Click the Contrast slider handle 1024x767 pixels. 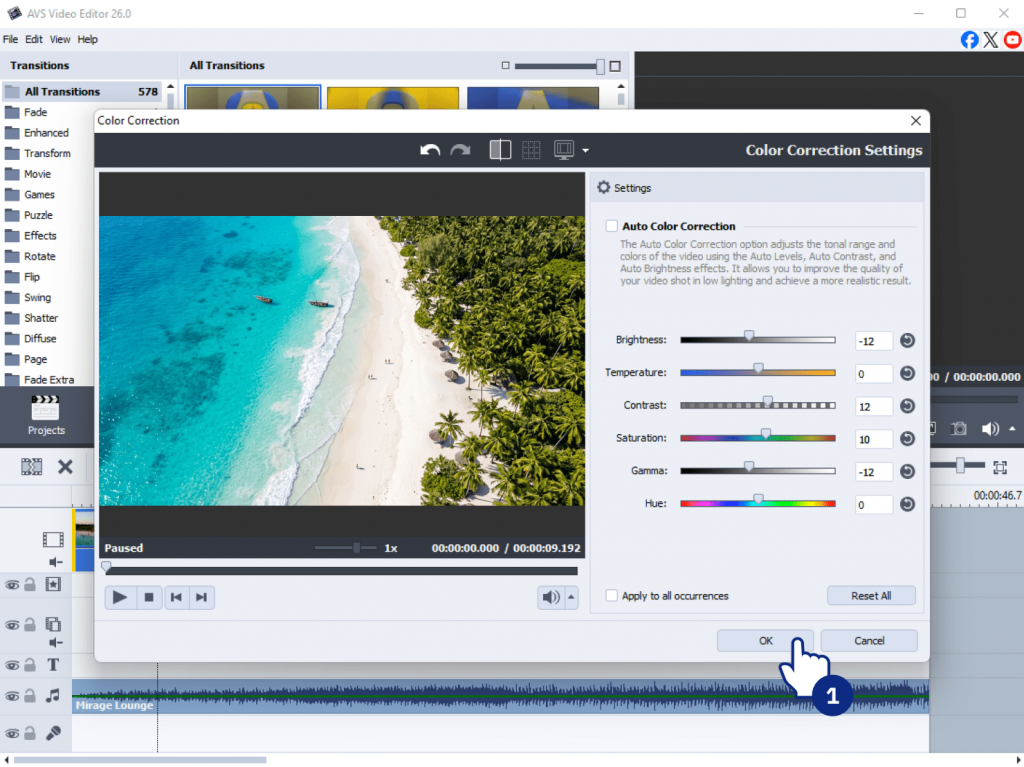768,402
